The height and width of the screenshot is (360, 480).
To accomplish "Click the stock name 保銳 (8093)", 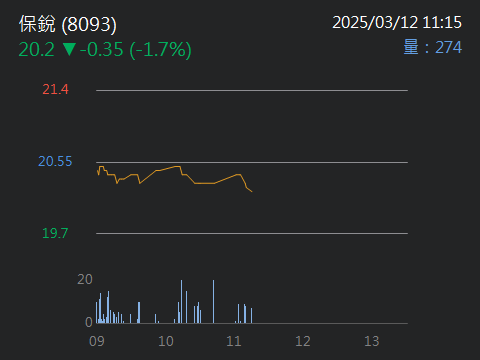I will (x=68, y=24).
